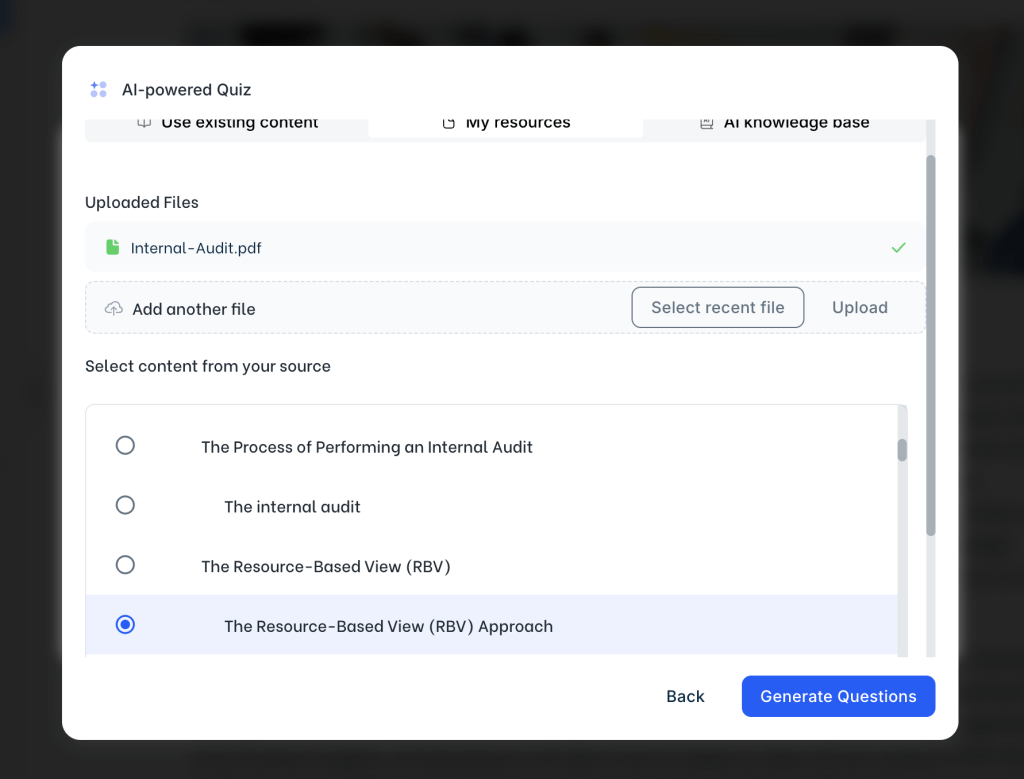Click the book icon on Use existing content
Viewport: 1024px width, 779px height.
click(144, 123)
